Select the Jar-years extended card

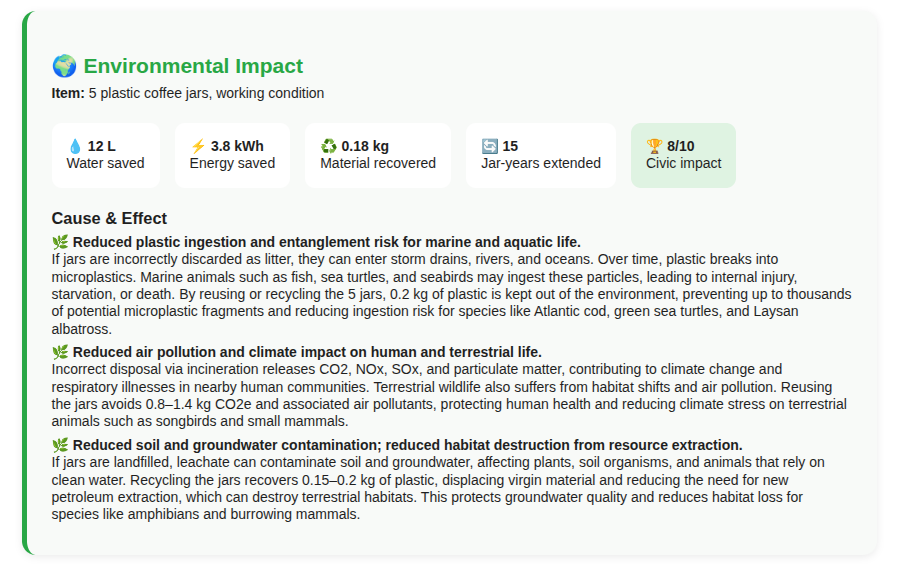tap(541, 155)
